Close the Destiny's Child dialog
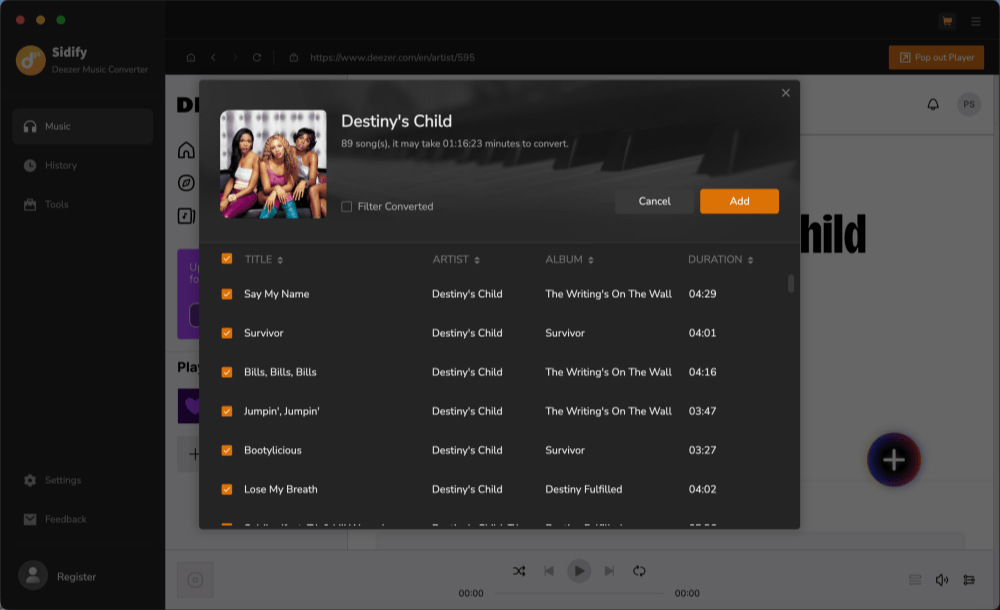1000x610 pixels. point(786,93)
